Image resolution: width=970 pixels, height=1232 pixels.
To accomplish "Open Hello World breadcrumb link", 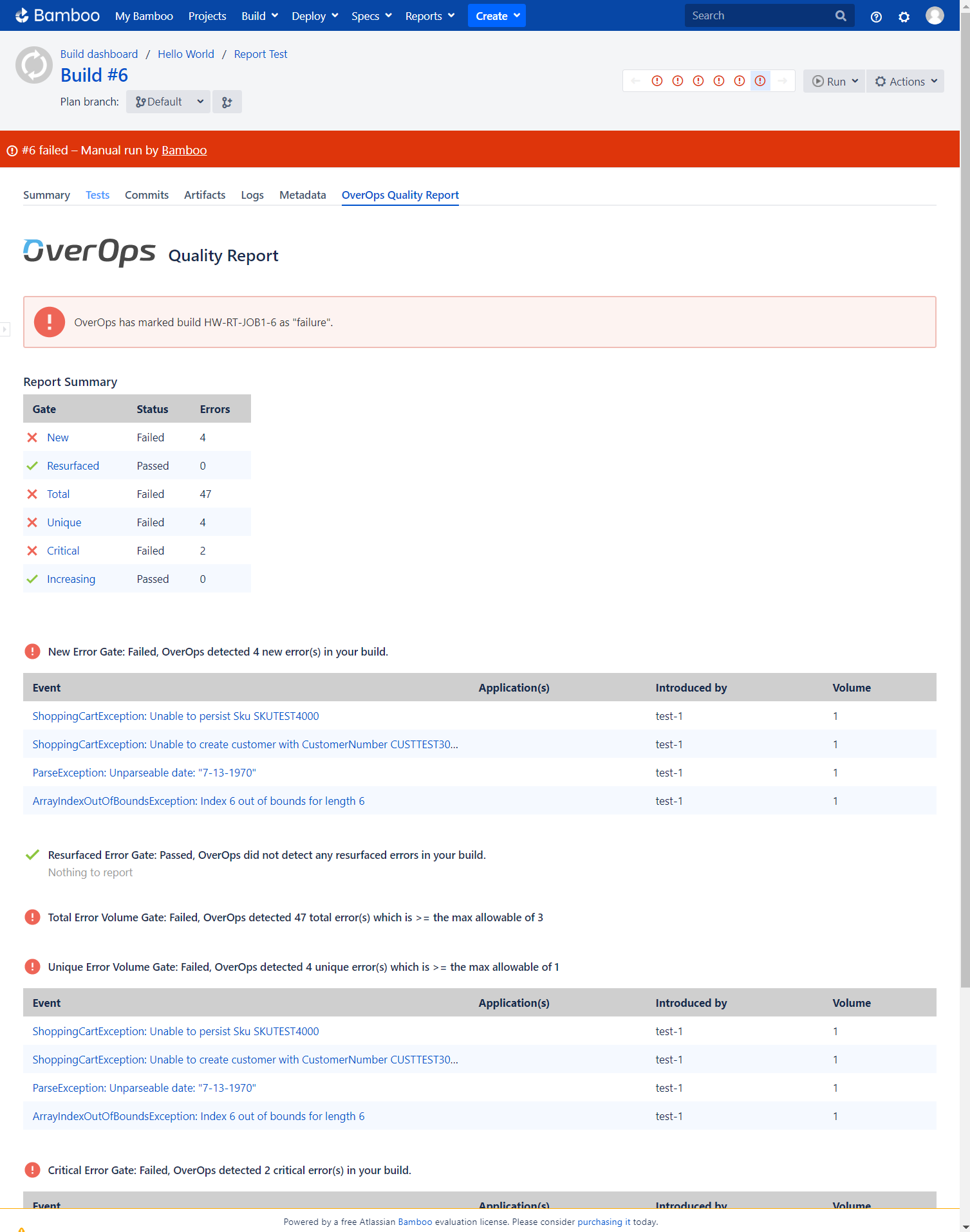I will pyautogui.click(x=186, y=54).
